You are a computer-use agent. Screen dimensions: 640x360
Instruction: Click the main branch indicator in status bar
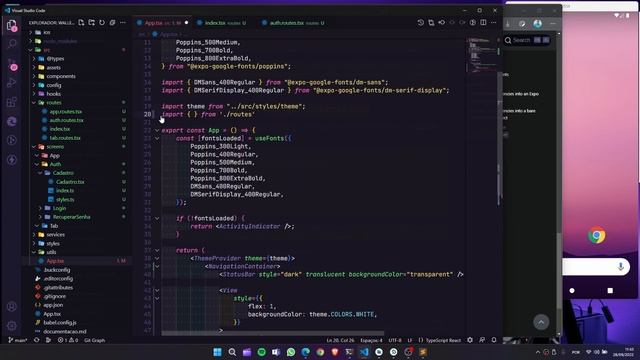tap(18, 340)
